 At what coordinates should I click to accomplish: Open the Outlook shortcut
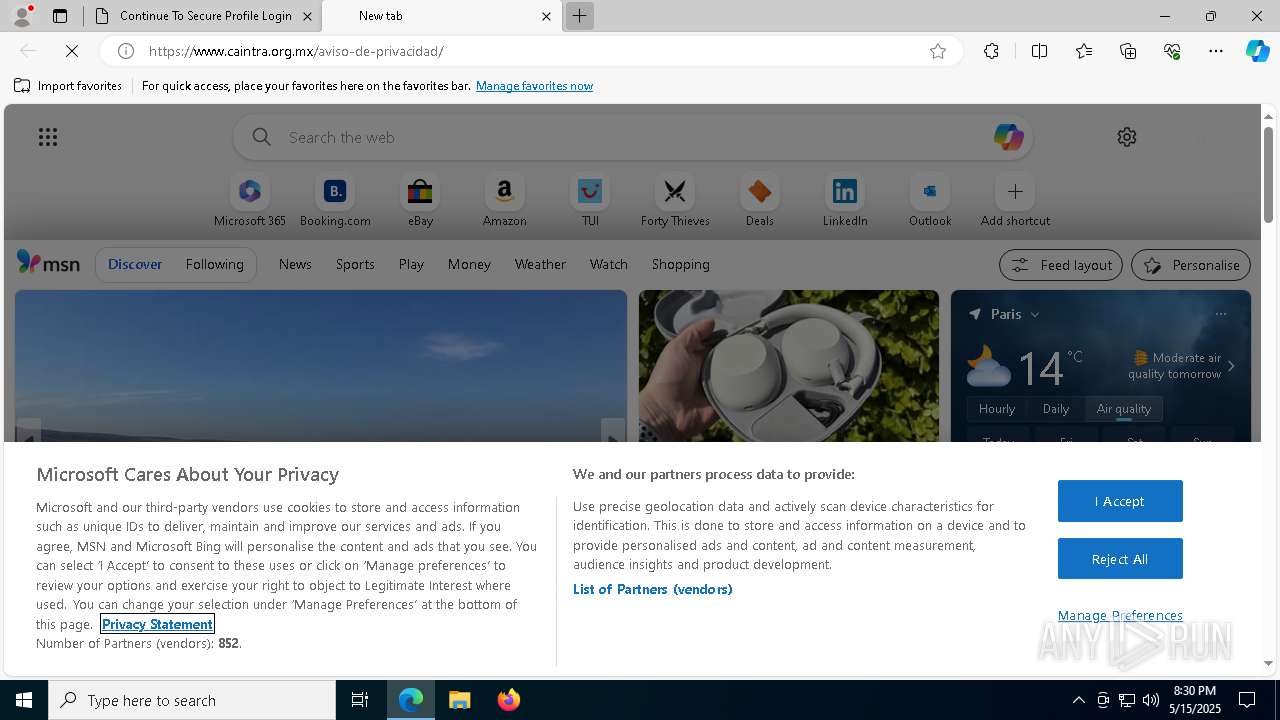(930, 201)
